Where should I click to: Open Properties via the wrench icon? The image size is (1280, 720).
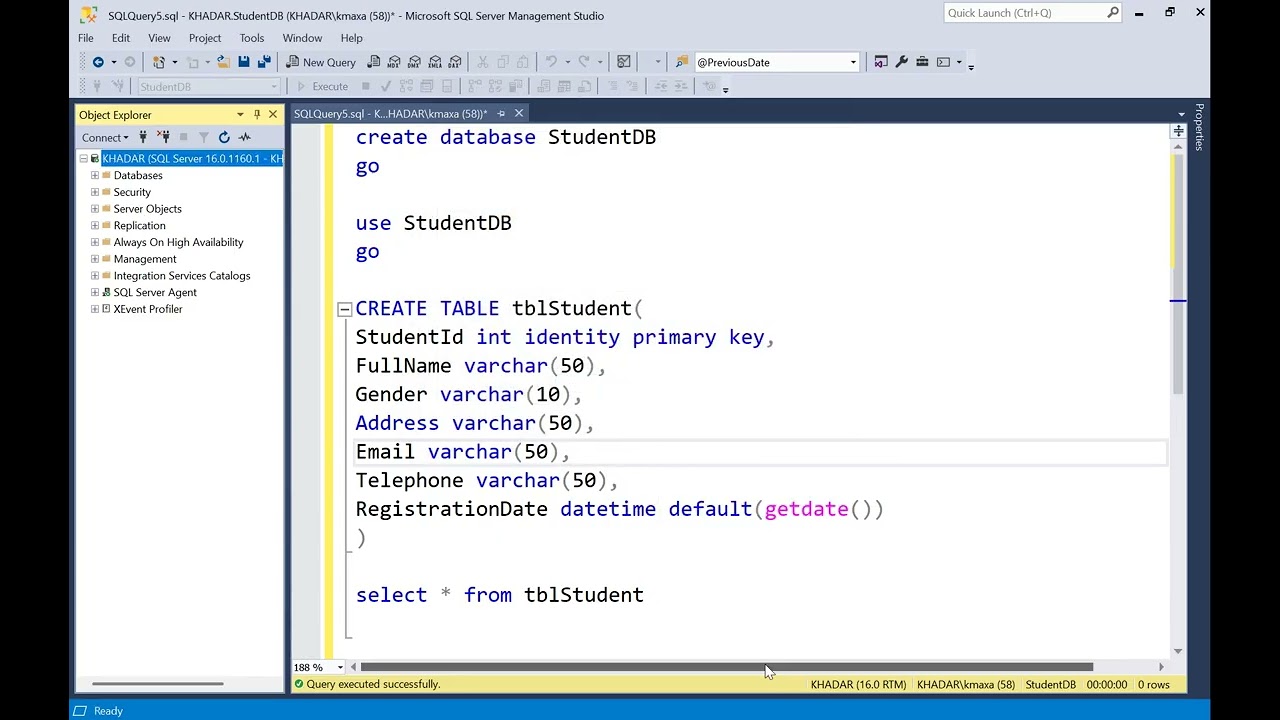click(901, 62)
